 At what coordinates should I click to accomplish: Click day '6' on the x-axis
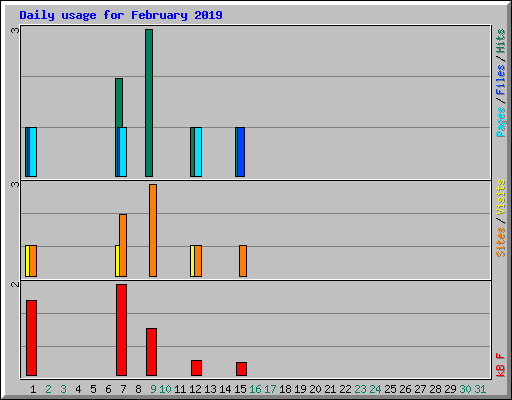[x=108, y=389]
